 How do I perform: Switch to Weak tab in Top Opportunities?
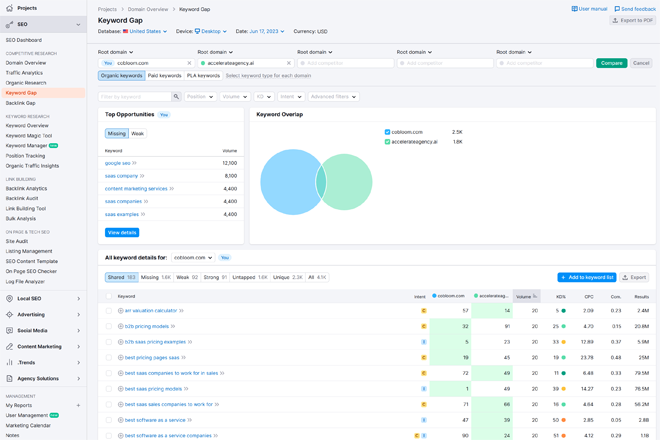(138, 133)
